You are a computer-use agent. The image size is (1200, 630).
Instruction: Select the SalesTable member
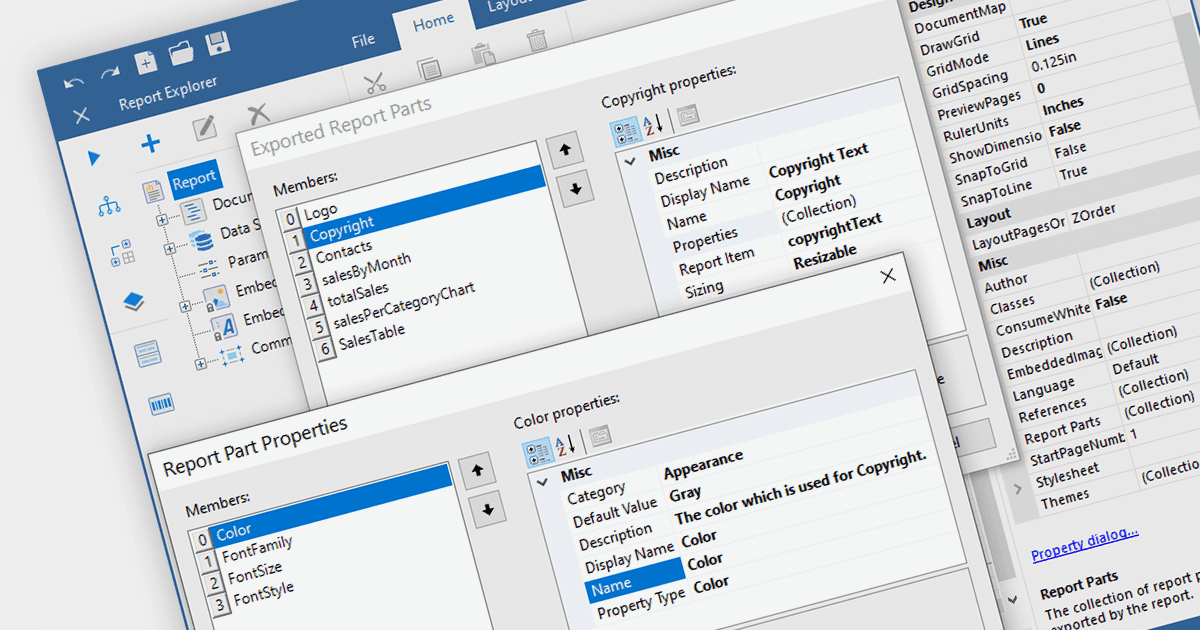pyautogui.click(x=371, y=337)
